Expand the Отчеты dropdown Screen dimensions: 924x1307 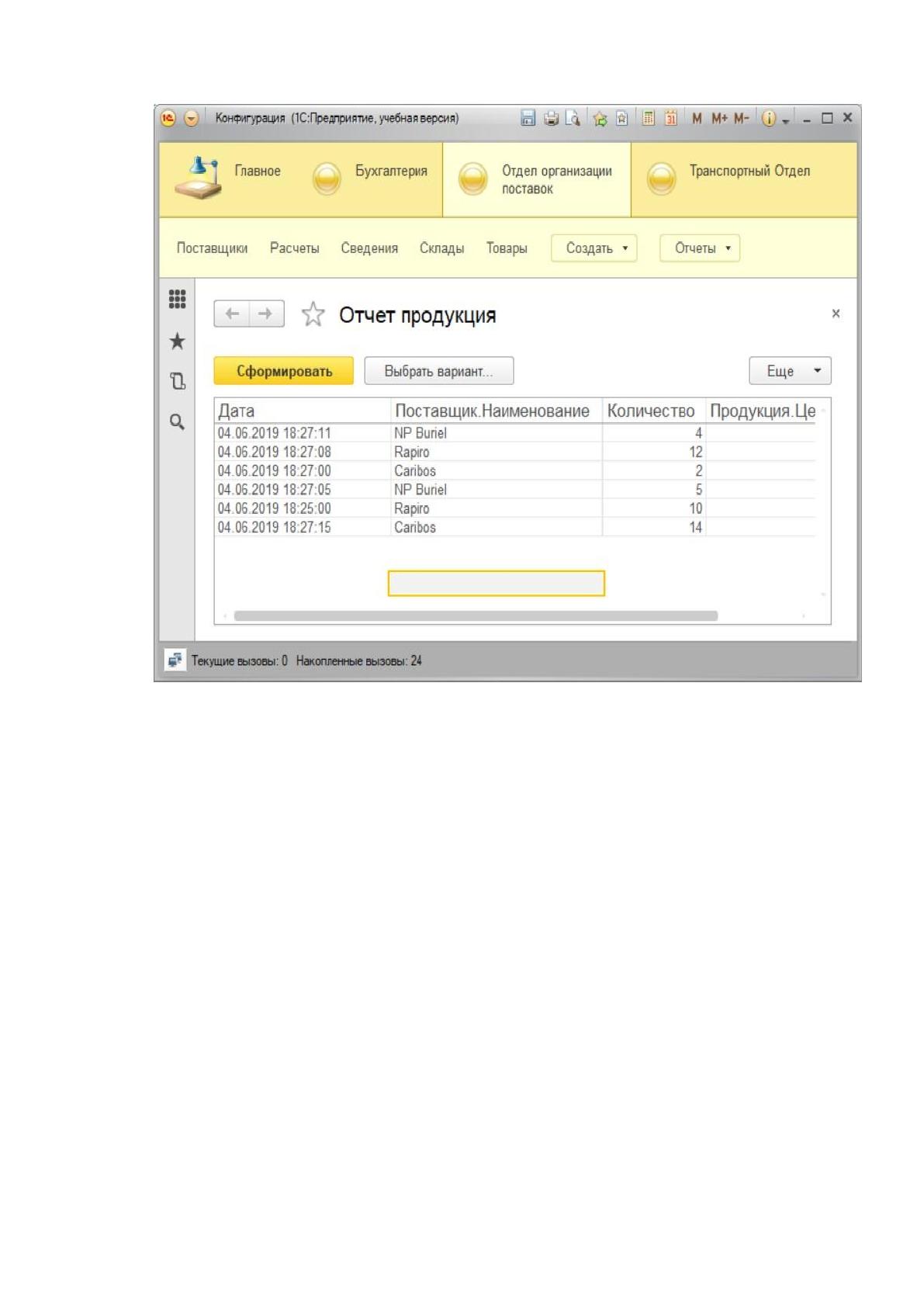[700, 248]
